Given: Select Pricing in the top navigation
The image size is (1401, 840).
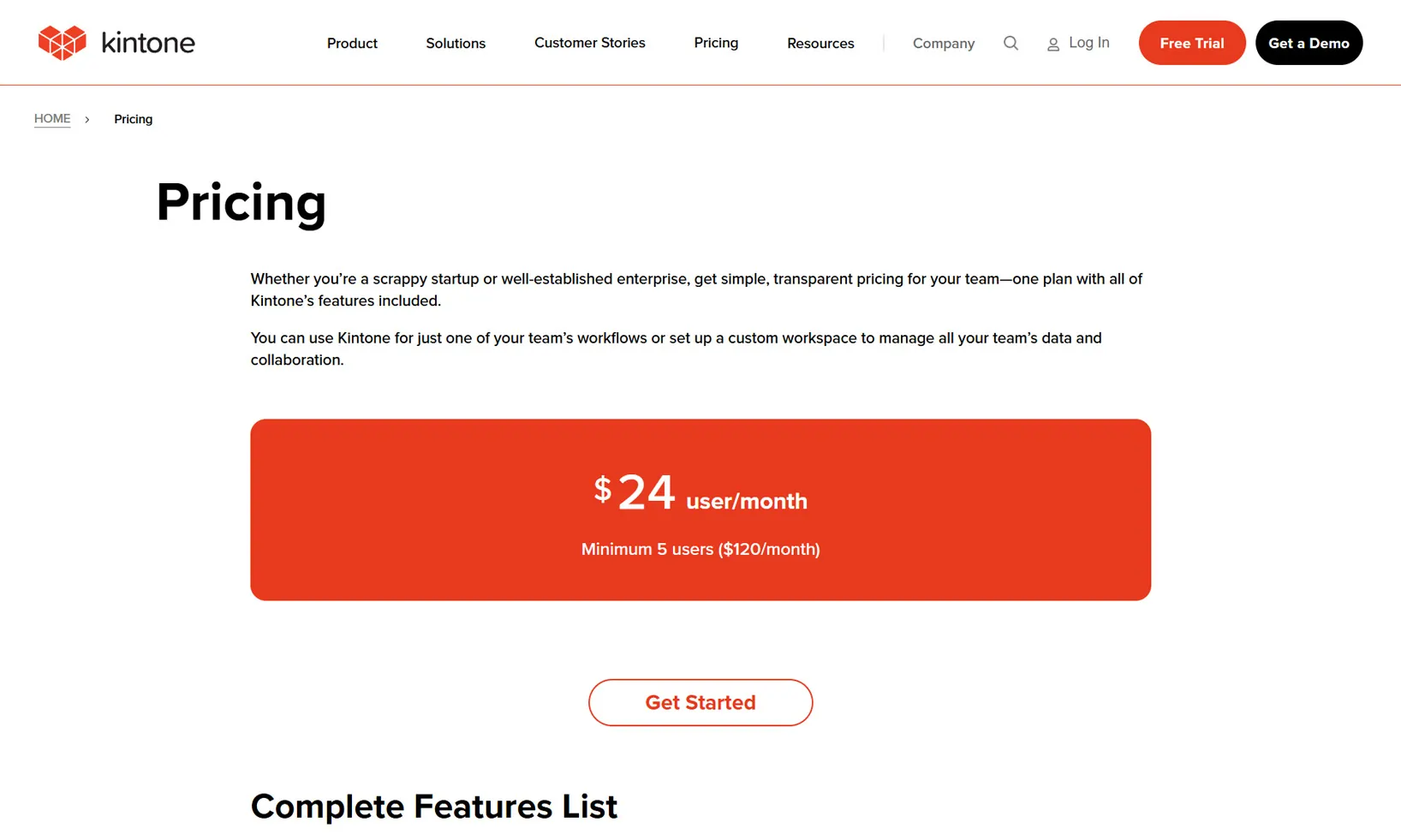Looking at the screenshot, I should click(x=716, y=43).
